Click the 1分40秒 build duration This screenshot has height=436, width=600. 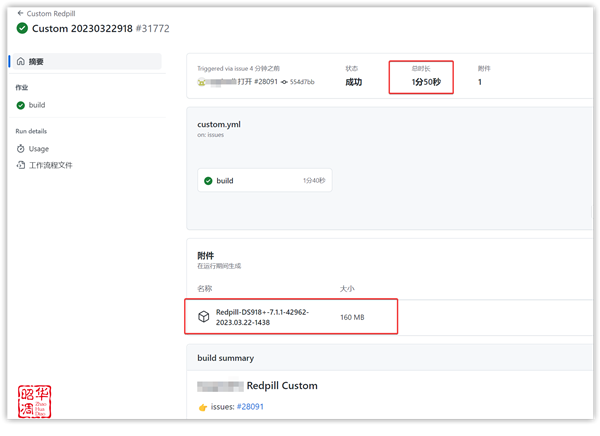(x=314, y=180)
